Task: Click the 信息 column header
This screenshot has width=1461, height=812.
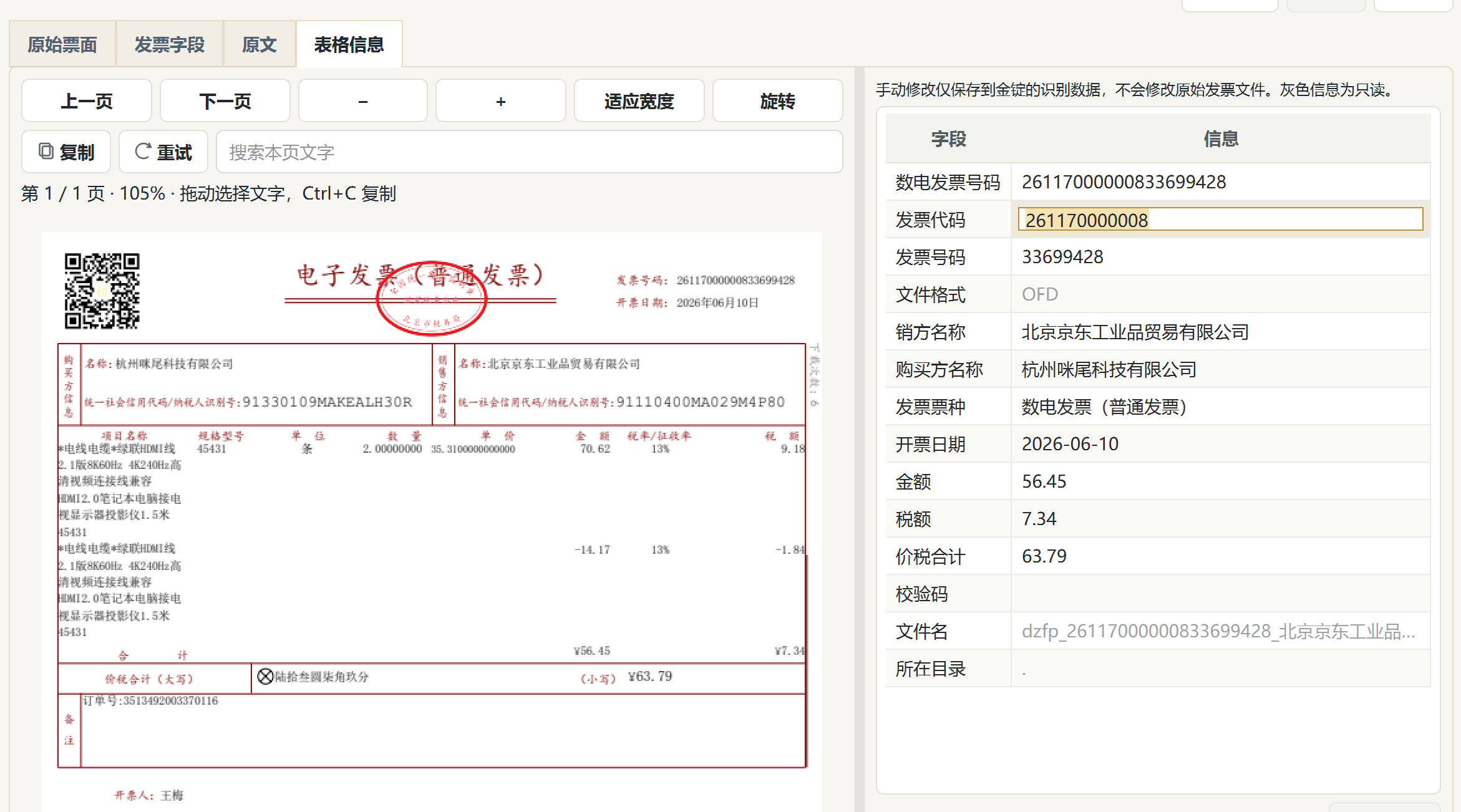Action: click(1221, 138)
